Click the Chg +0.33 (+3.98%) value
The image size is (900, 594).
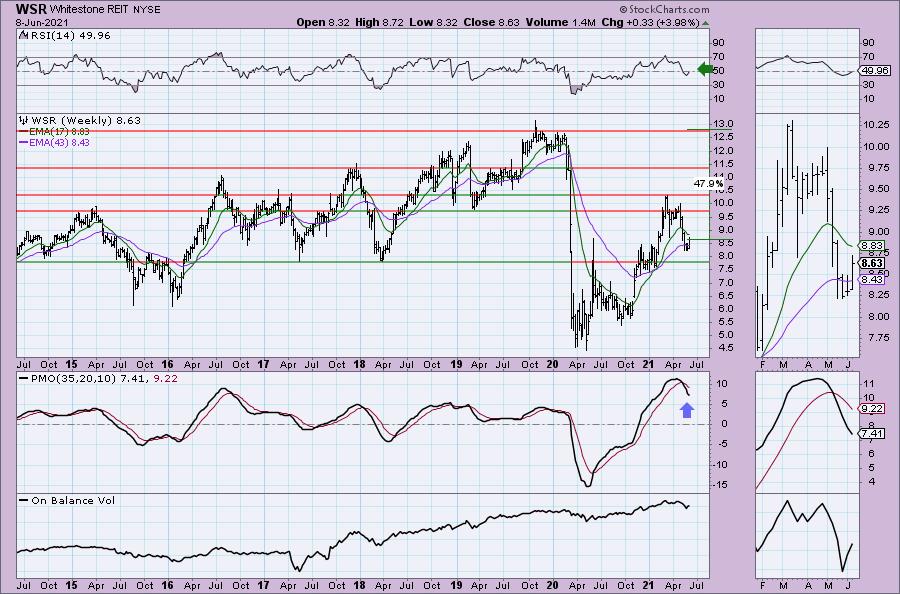coord(650,22)
